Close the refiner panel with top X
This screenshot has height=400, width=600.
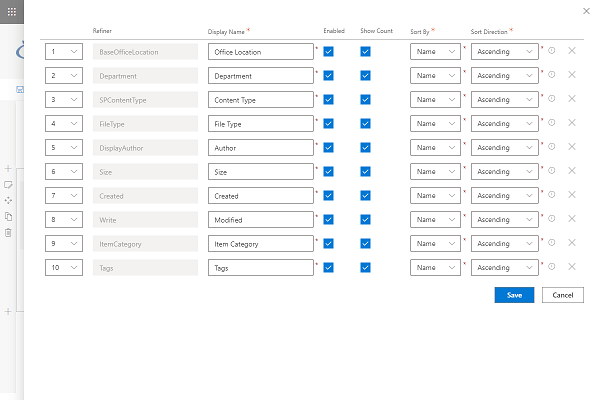pos(586,11)
